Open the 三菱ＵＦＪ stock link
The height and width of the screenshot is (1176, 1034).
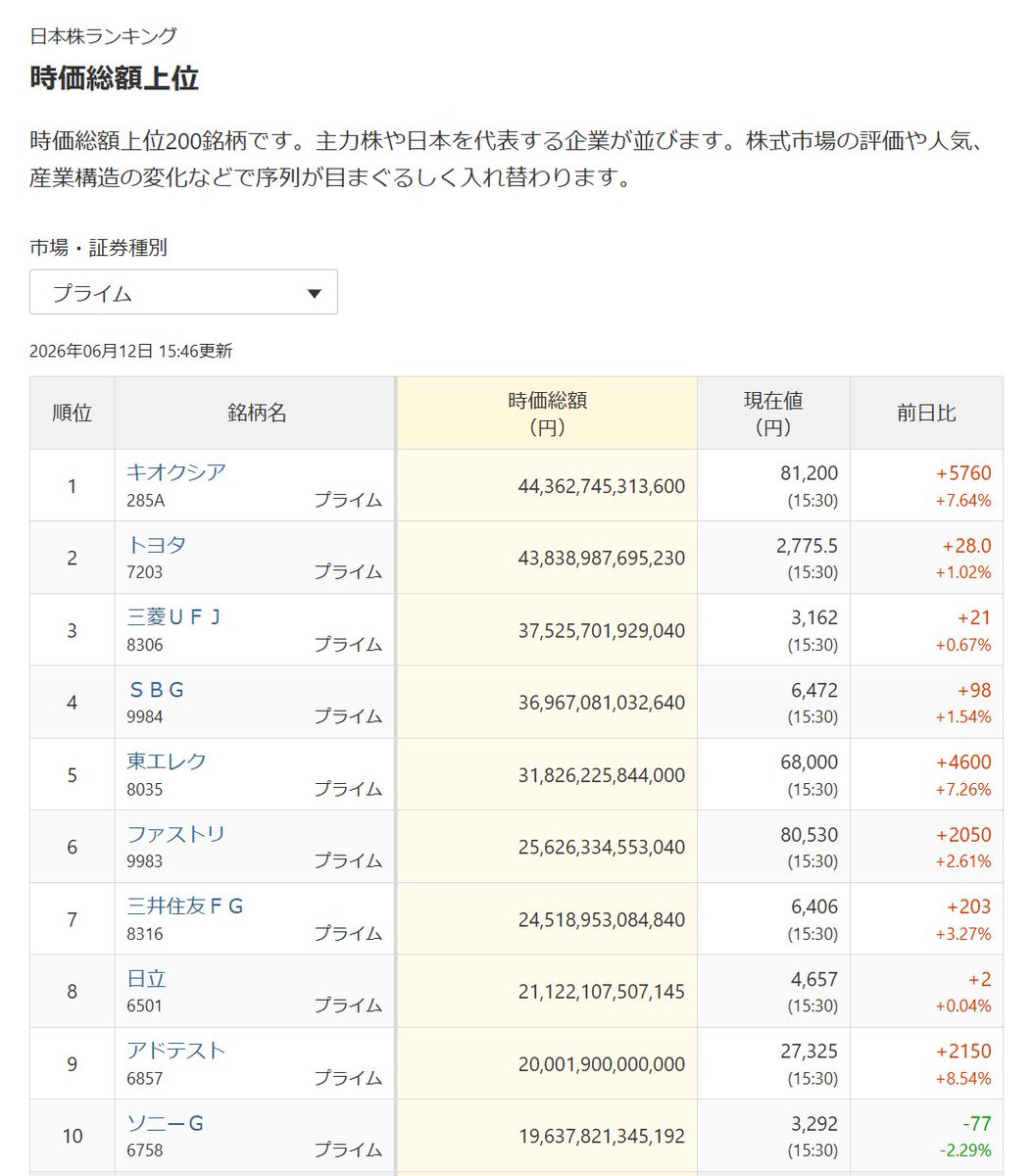coord(174,616)
